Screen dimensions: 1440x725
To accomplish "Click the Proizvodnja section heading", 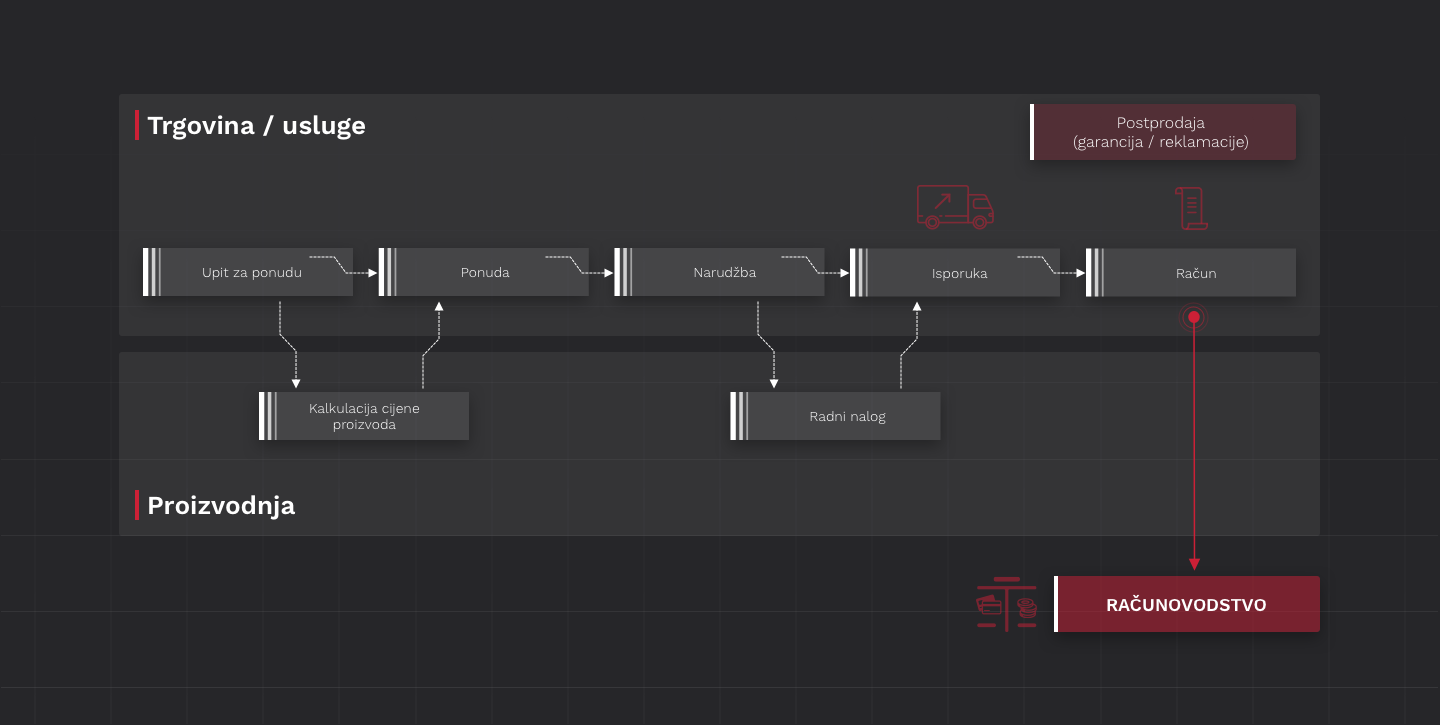I will (221, 505).
